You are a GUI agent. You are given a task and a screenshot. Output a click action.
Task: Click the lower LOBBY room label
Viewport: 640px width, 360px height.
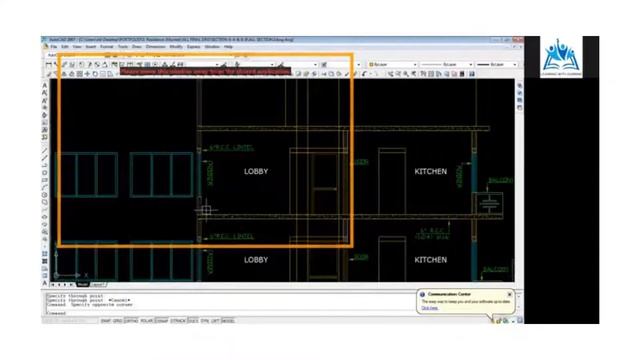coord(256,260)
